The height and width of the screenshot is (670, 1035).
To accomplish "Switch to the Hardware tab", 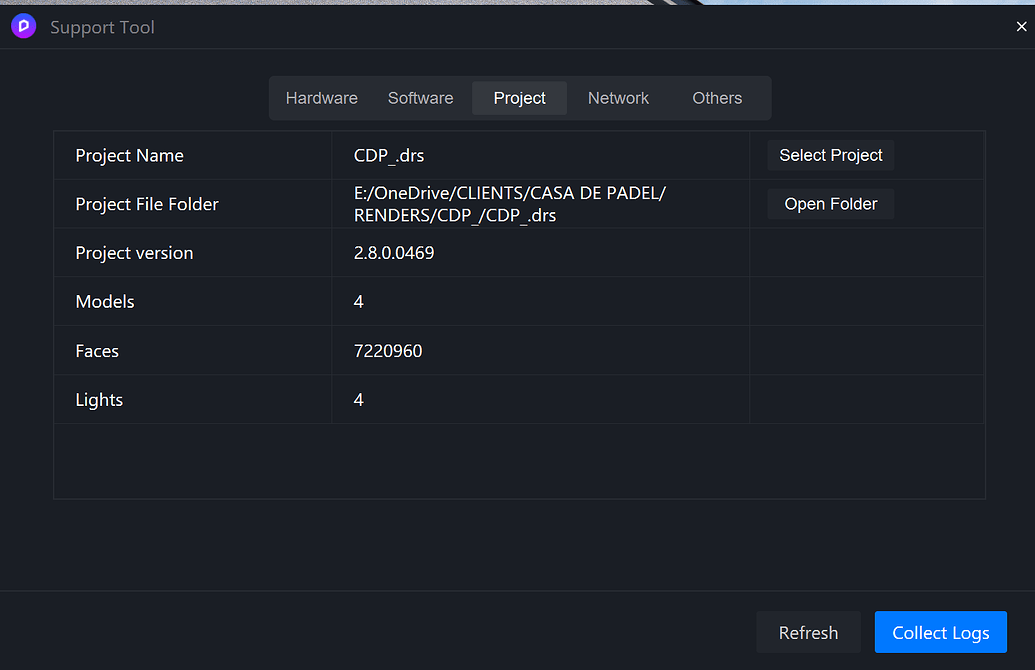I will click(x=321, y=98).
